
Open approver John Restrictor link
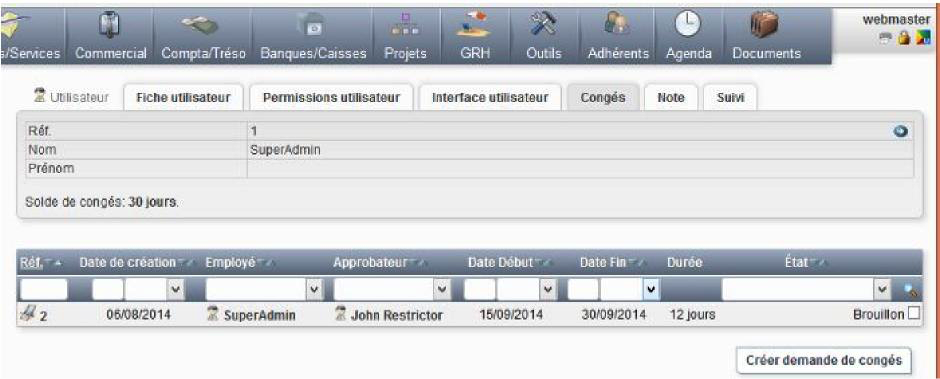click(x=397, y=314)
